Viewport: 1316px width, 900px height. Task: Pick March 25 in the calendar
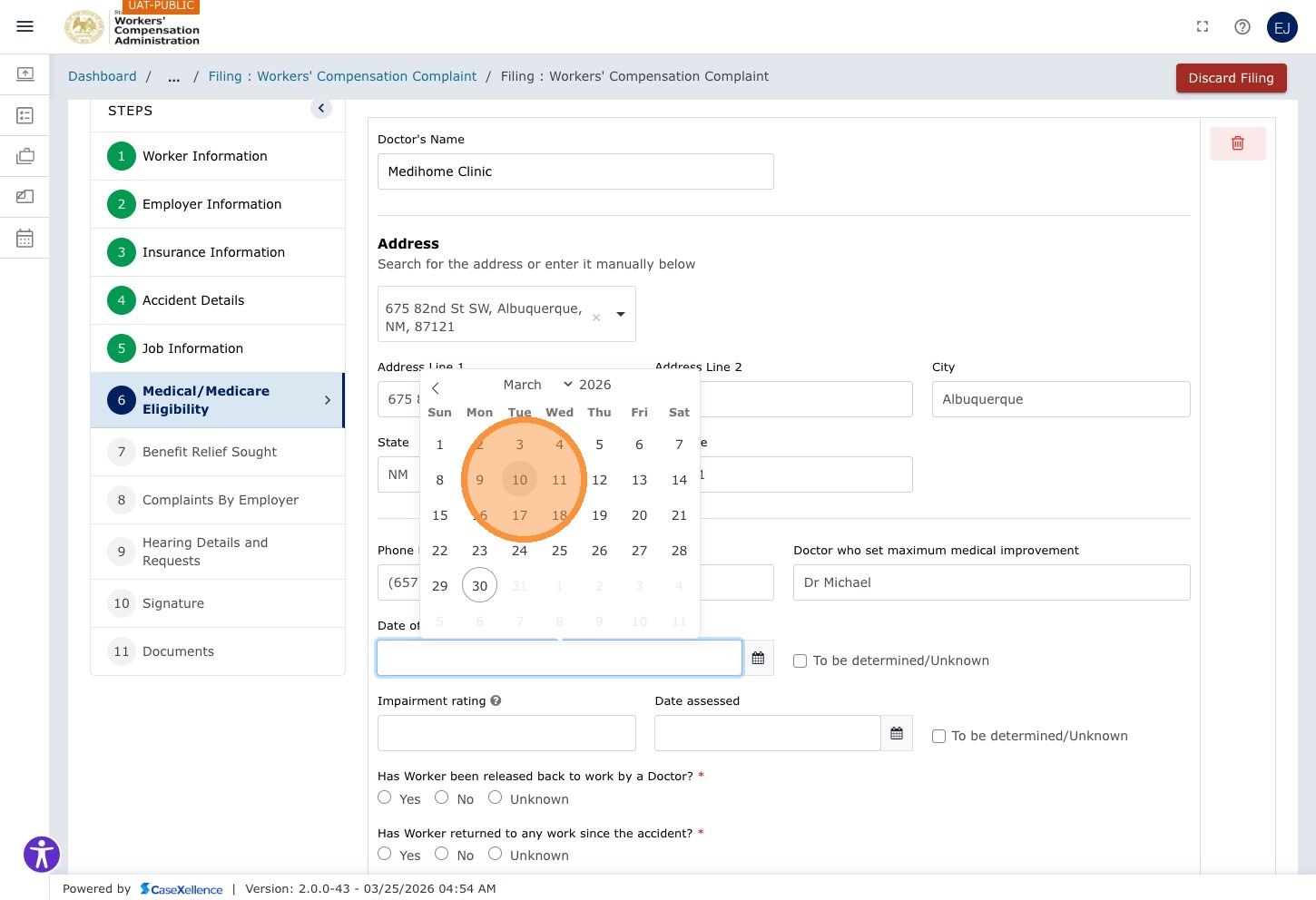click(x=559, y=551)
